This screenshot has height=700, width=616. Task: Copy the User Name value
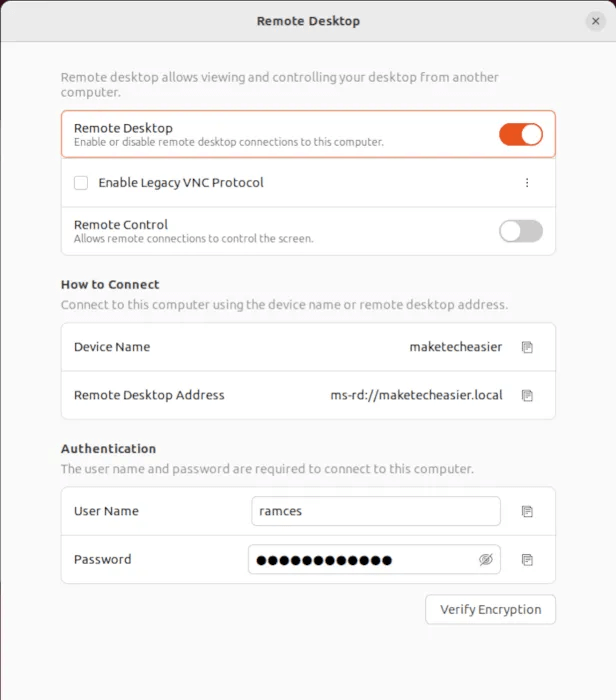[x=527, y=511]
